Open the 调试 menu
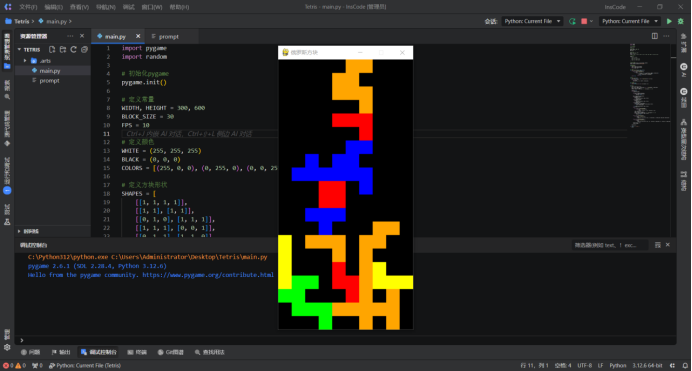The image size is (692, 371). click(129, 7)
